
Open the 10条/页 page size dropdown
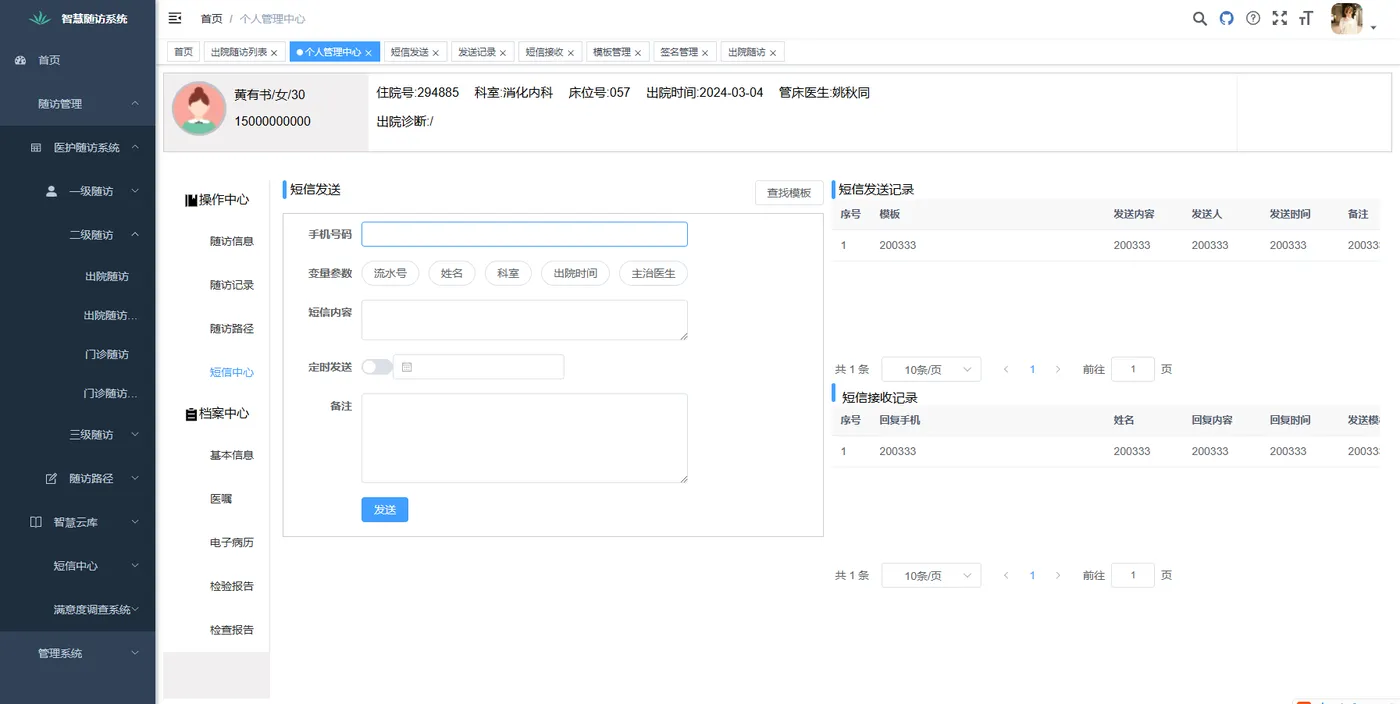pyautogui.click(x=930, y=369)
